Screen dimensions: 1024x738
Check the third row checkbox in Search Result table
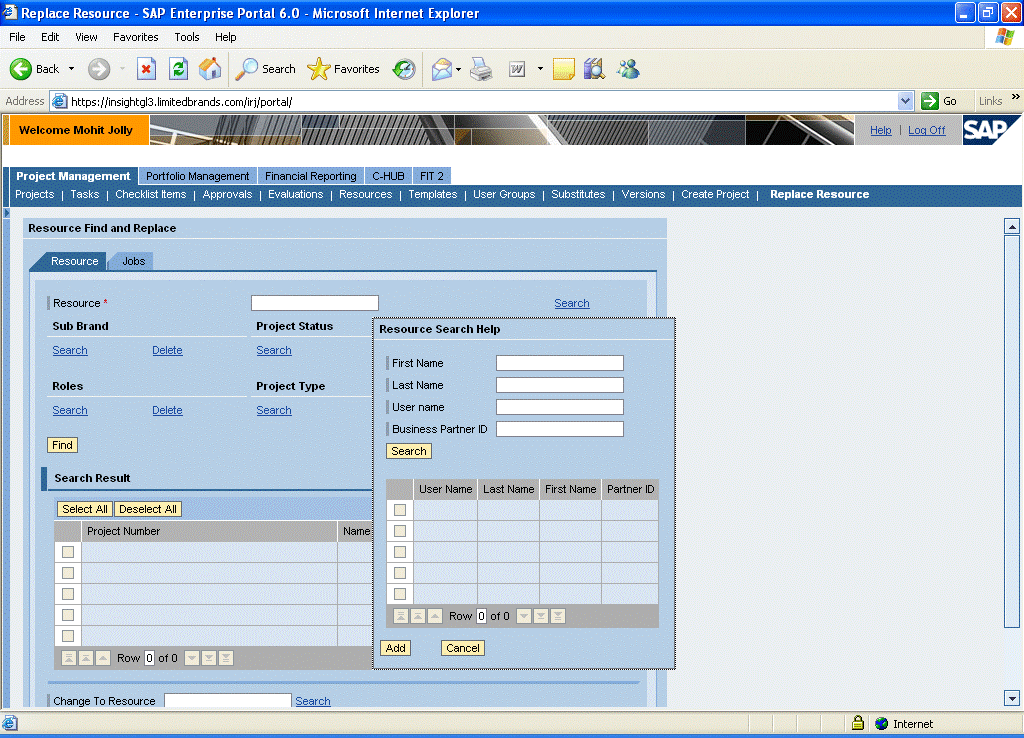68,594
